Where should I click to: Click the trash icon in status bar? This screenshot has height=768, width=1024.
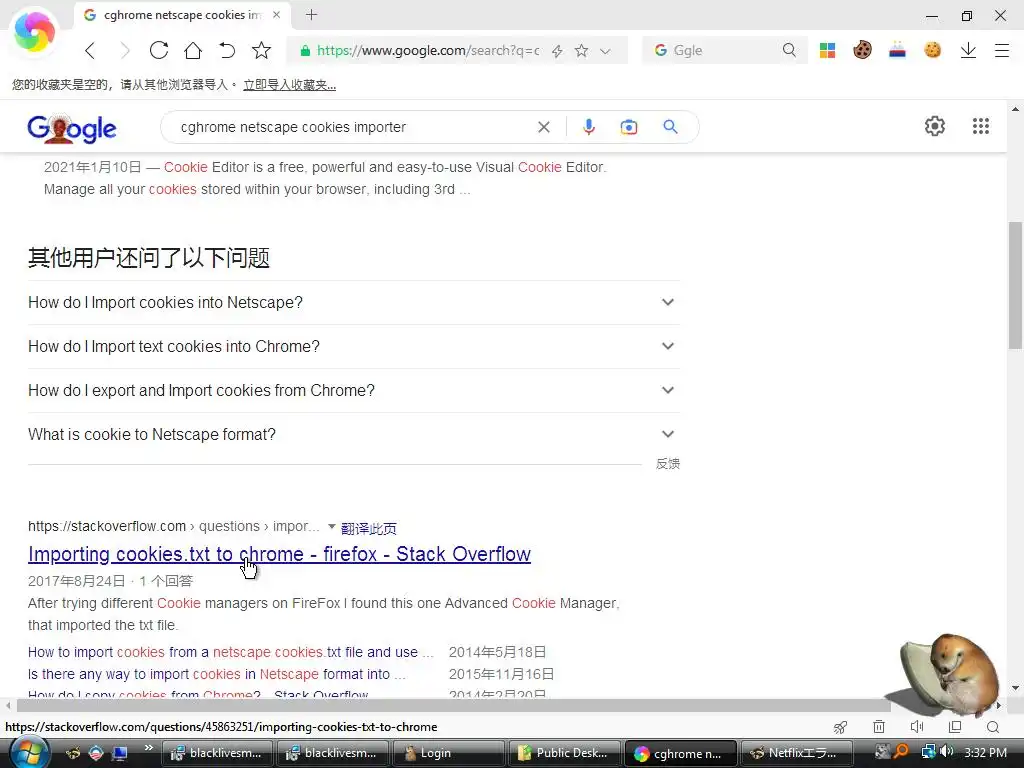click(x=879, y=727)
